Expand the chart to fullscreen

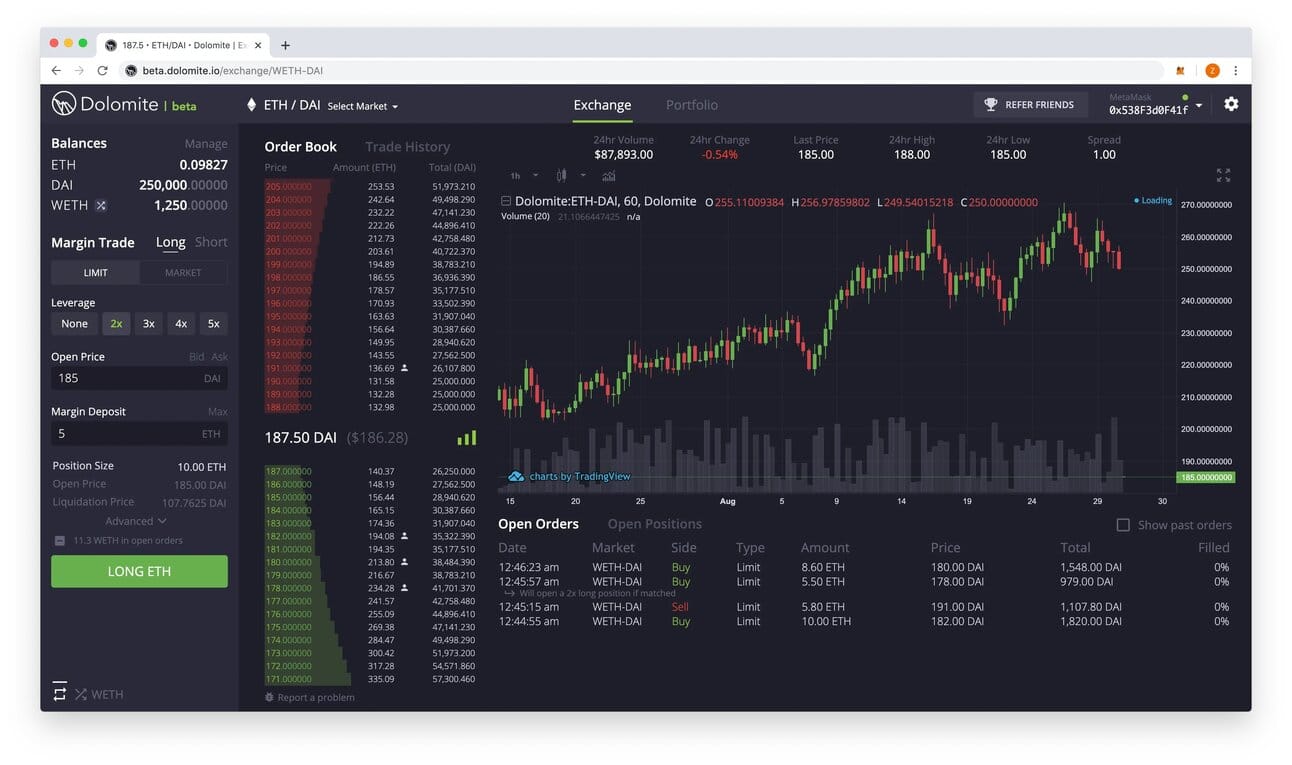(x=1223, y=175)
